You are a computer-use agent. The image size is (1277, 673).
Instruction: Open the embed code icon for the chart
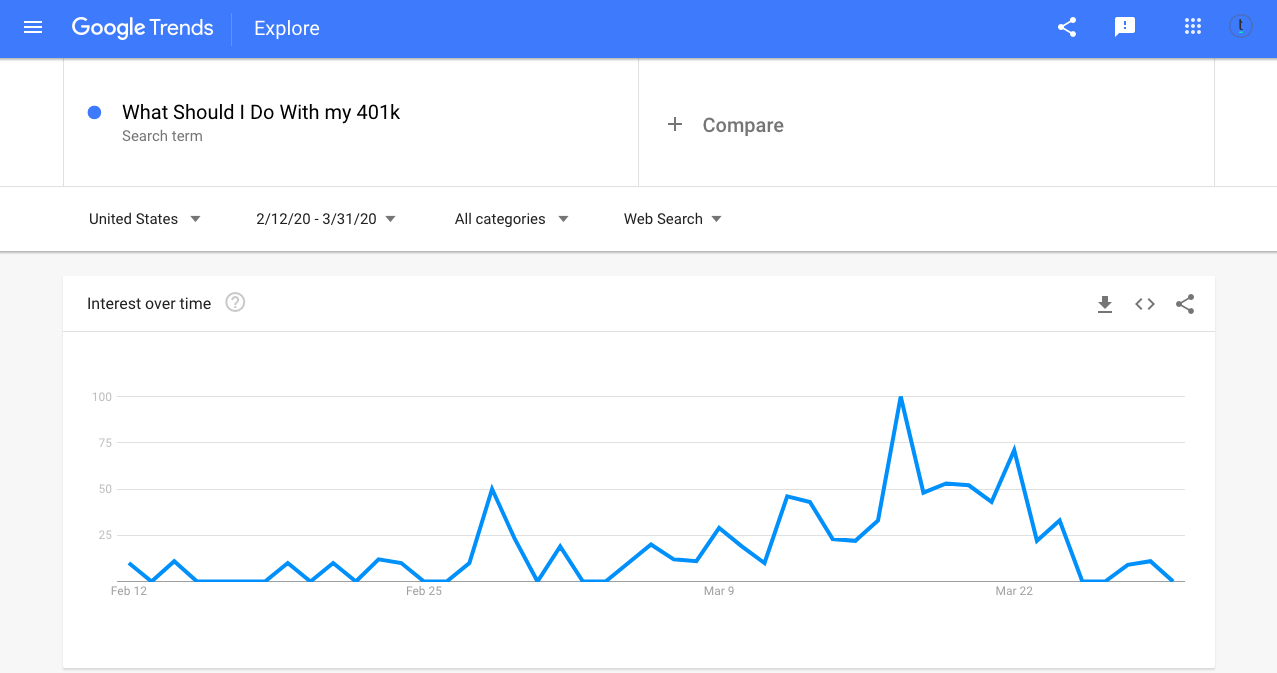(1144, 303)
